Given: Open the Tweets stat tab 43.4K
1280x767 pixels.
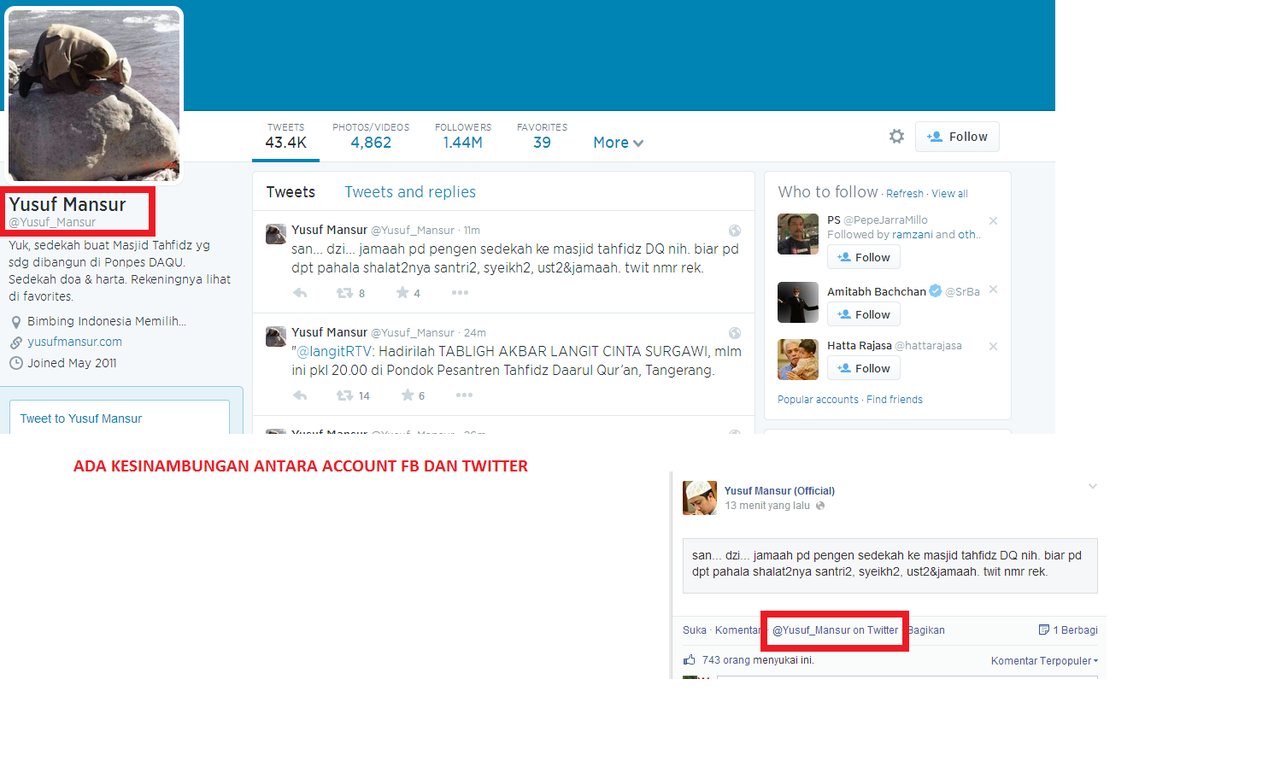Looking at the screenshot, I should (x=286, y=136).
